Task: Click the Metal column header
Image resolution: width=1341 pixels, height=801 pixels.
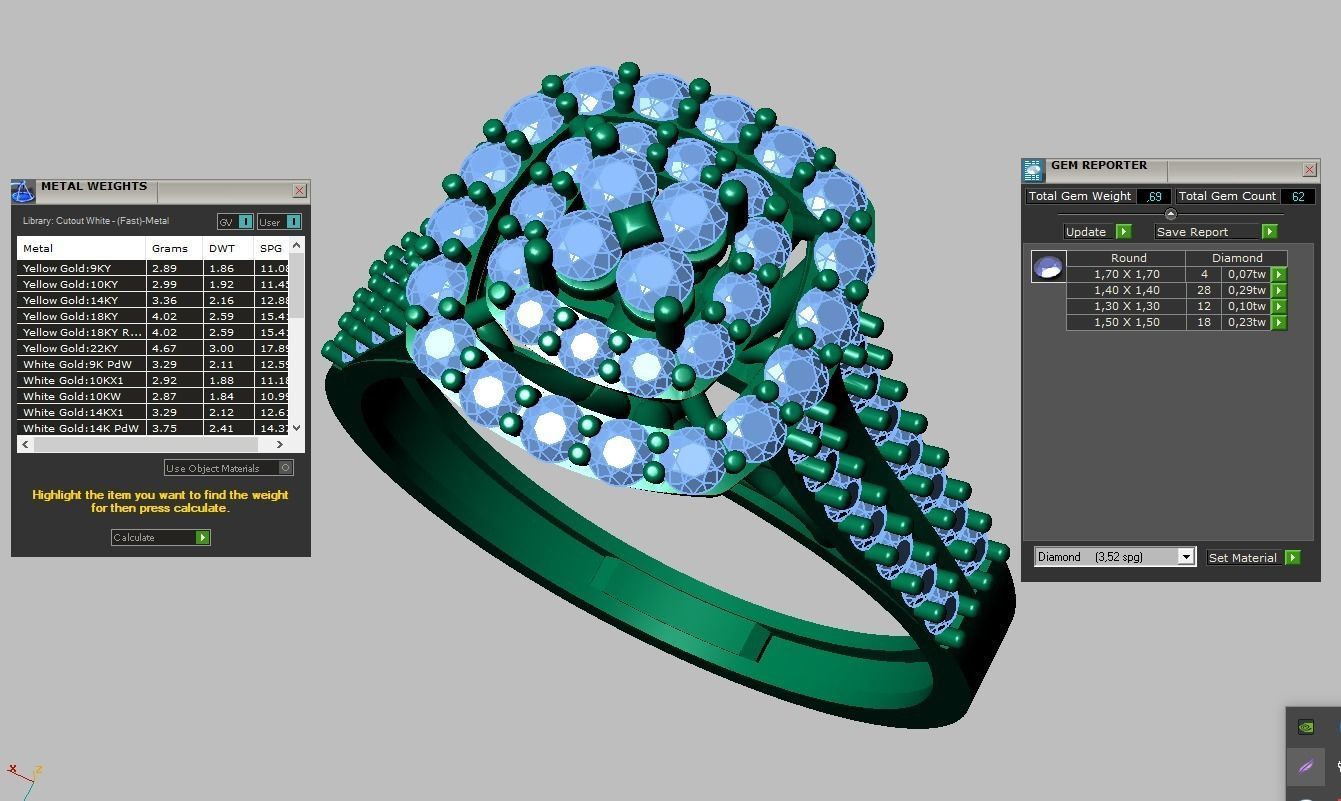Action: coord(81,248)
